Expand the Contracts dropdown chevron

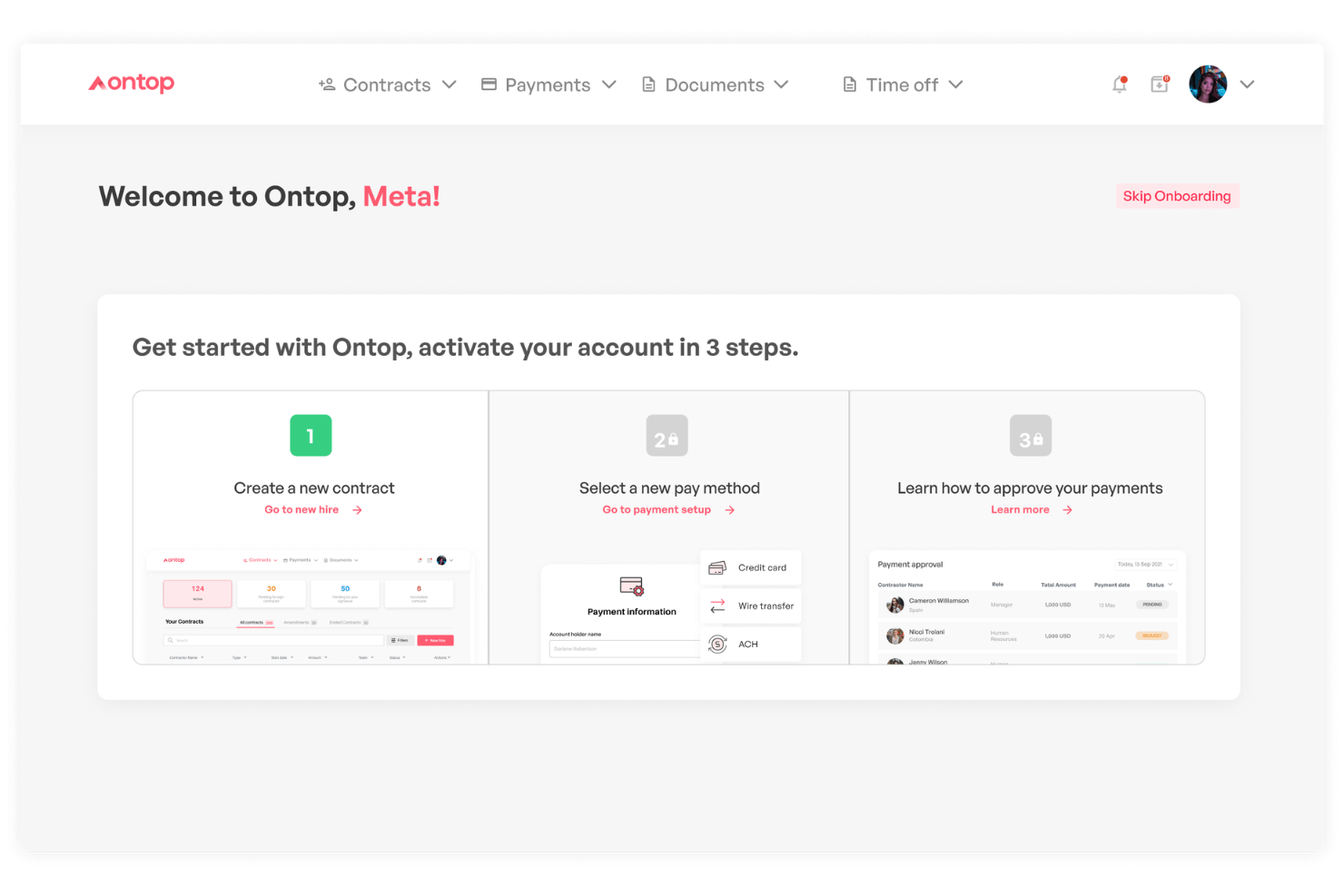point(449,84)
